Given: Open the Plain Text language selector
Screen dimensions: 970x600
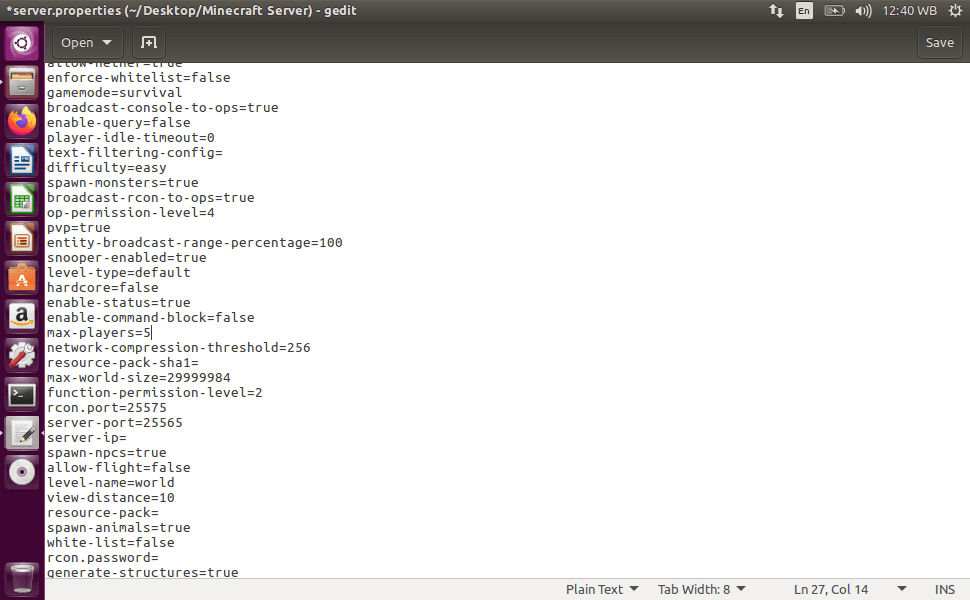Looking at the screenshot, I should pos(601,589).
